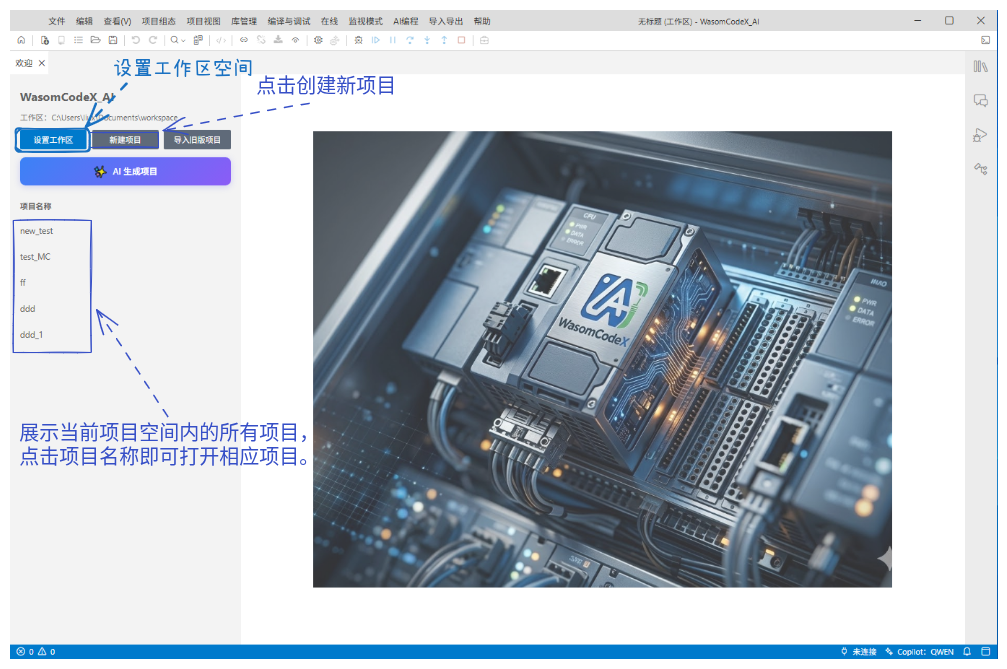This screenshot has height=669, width=1007.
Task: Click the list view toolbar icon
Action: pyautogui.click(x=78, y=40)
